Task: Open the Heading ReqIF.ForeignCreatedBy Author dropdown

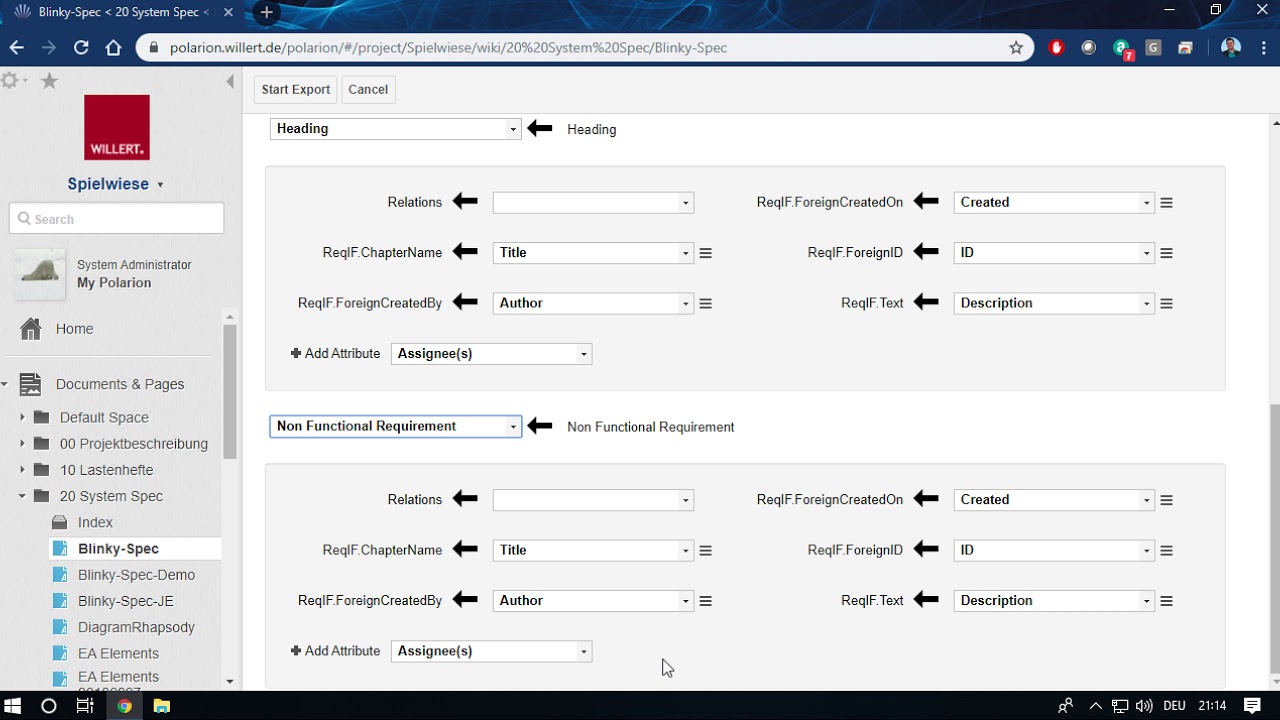Action: [x=593, y=304]
